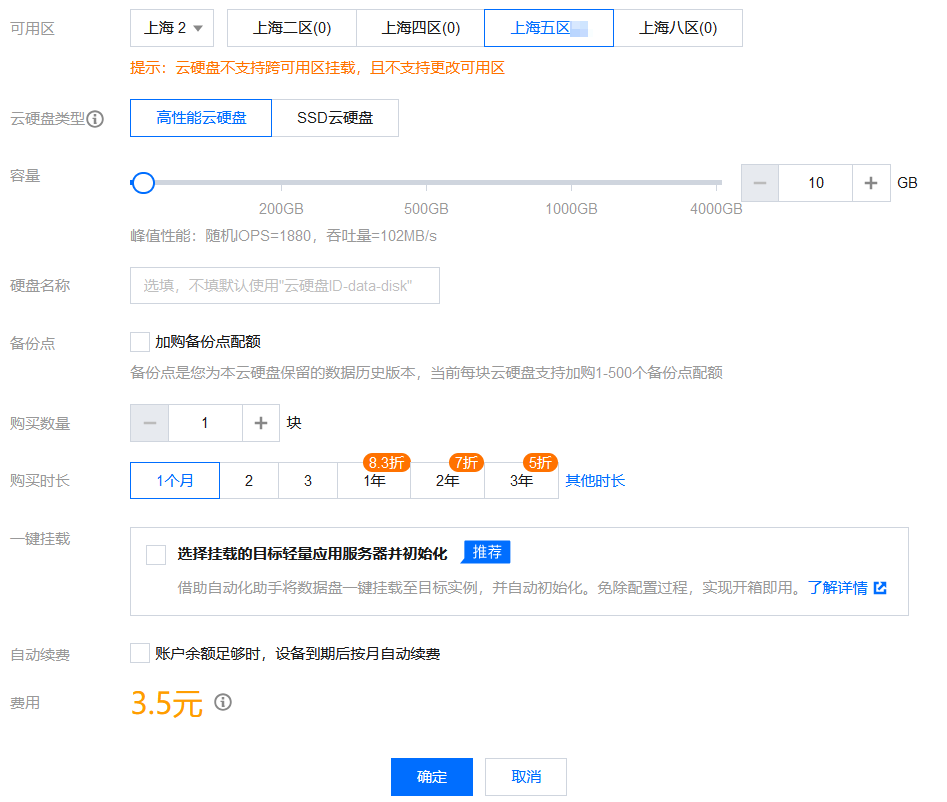The image size is (947, 802).
Task: Click the 硬盘名称 disk name input field
Action: 285,286
